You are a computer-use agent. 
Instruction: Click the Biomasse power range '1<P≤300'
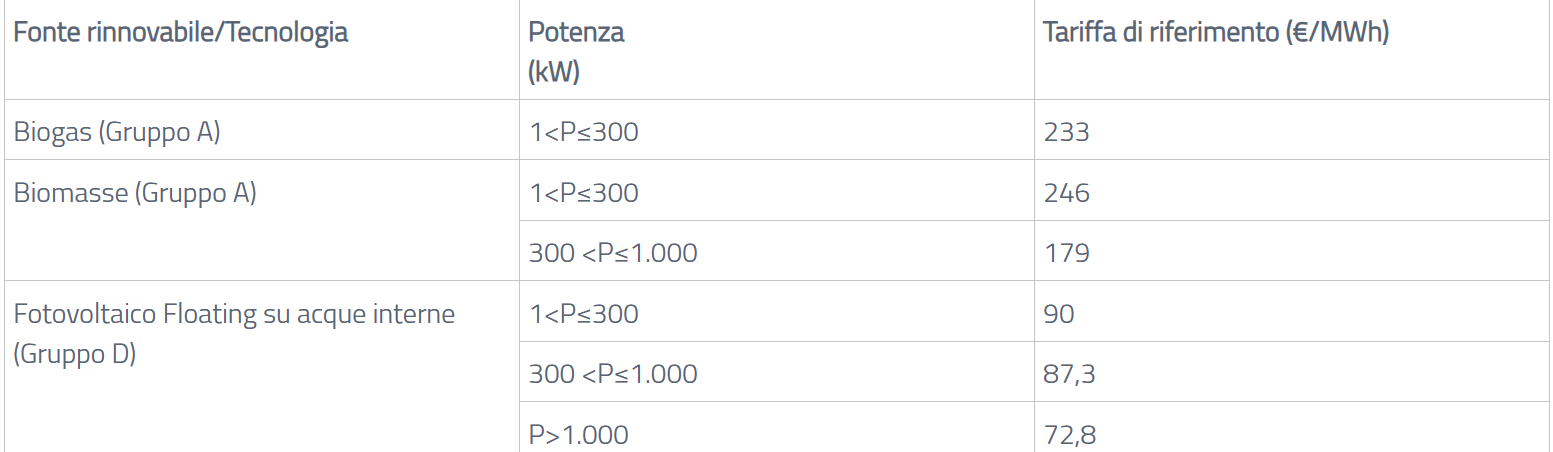tap(583, 193)
